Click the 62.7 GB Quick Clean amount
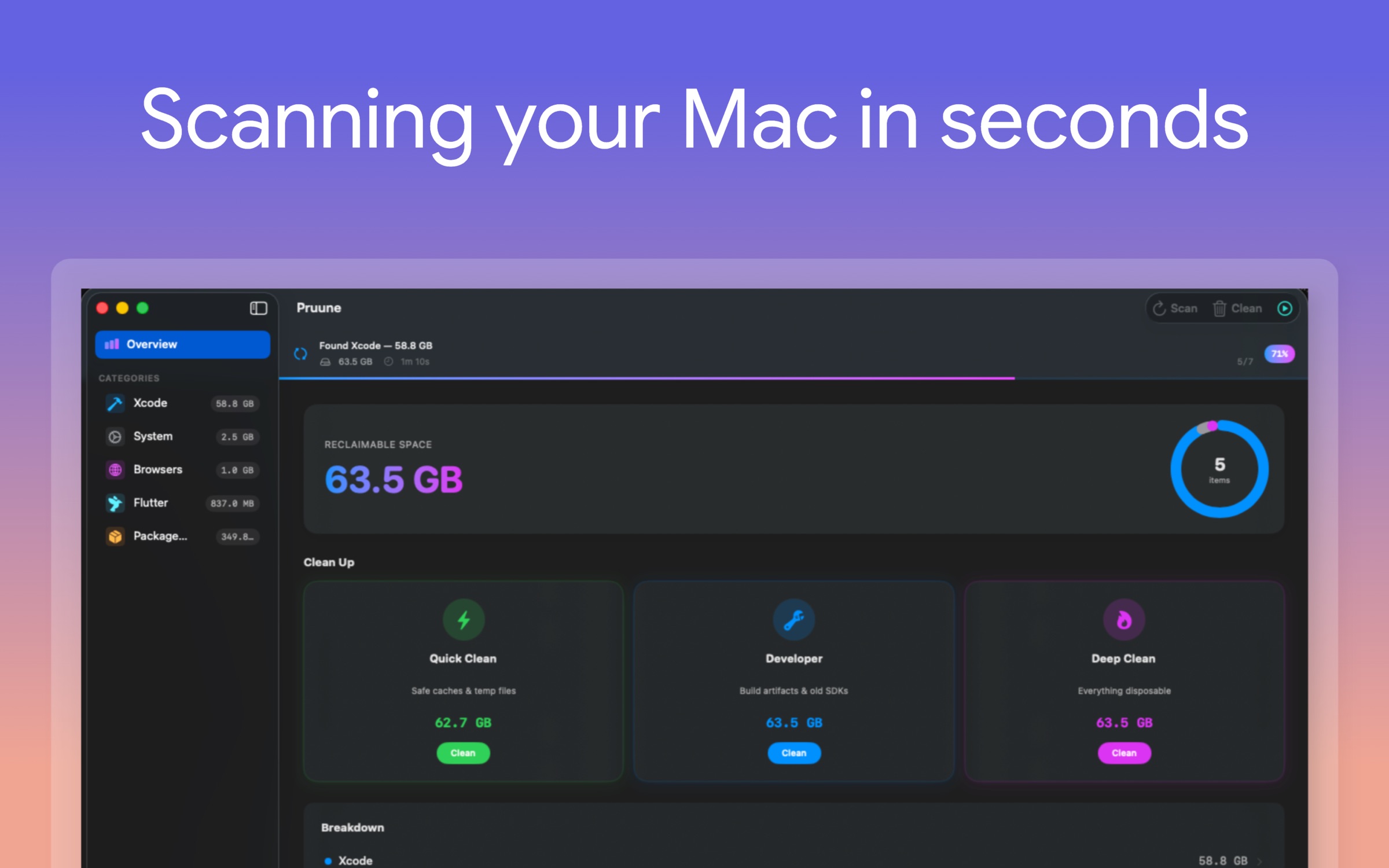 tap(463, 723)
